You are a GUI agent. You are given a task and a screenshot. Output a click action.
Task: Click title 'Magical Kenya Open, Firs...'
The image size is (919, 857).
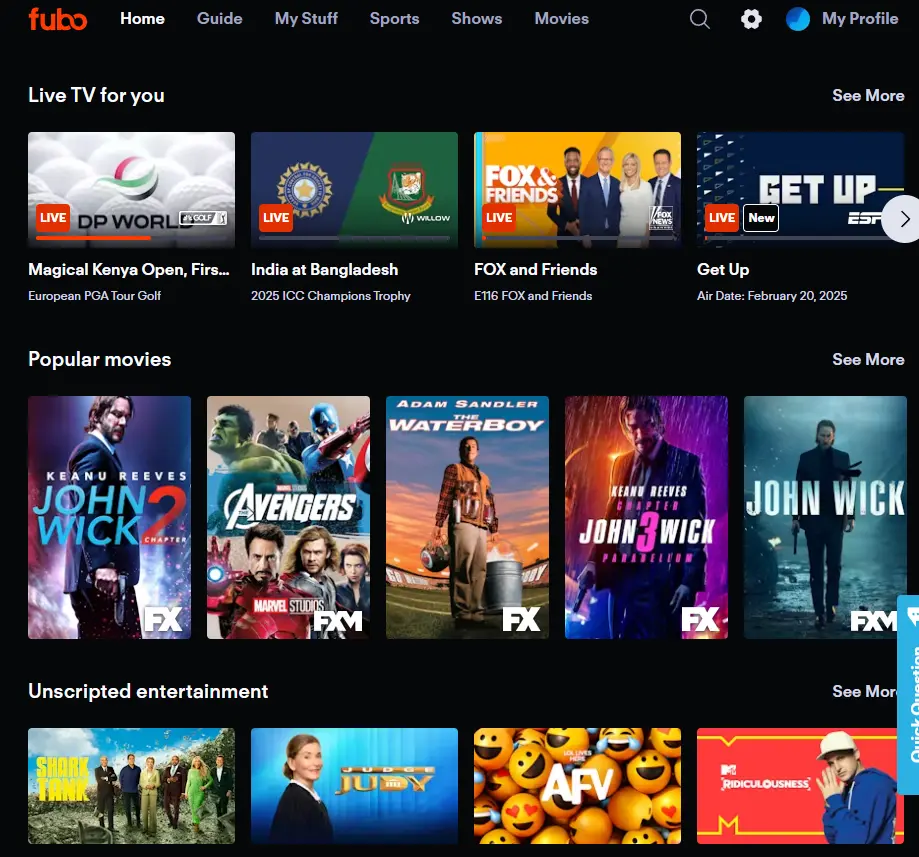tap(129, 270)
